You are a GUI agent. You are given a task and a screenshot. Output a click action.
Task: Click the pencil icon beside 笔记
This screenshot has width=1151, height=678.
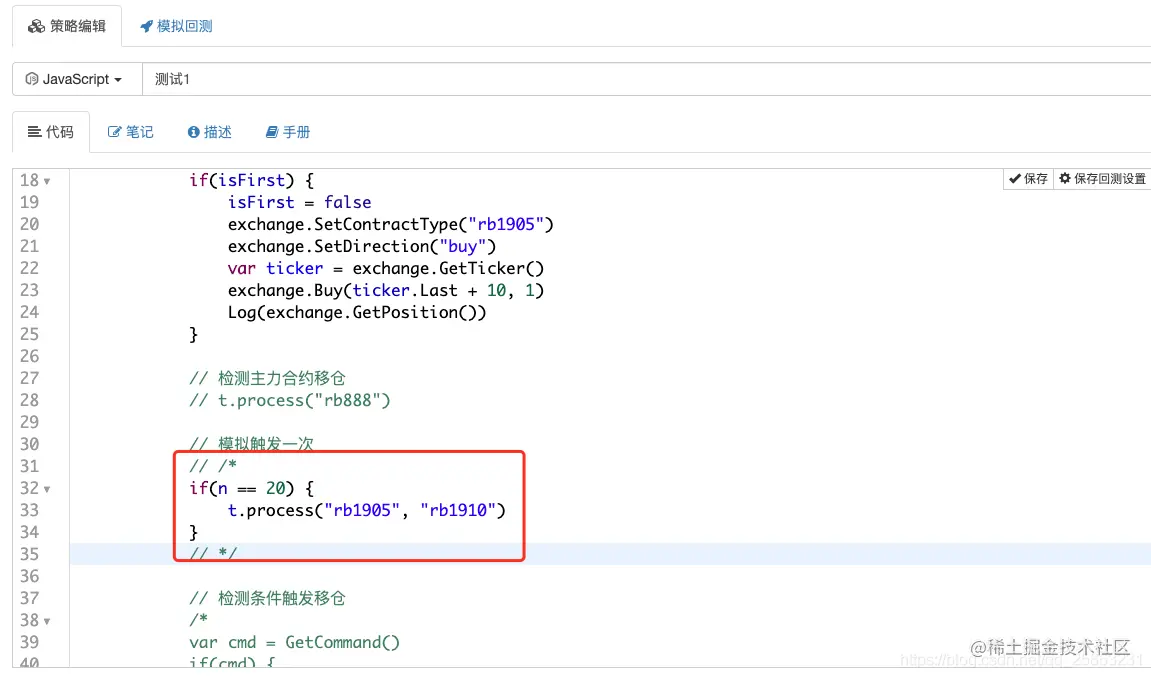pos(114,132)
